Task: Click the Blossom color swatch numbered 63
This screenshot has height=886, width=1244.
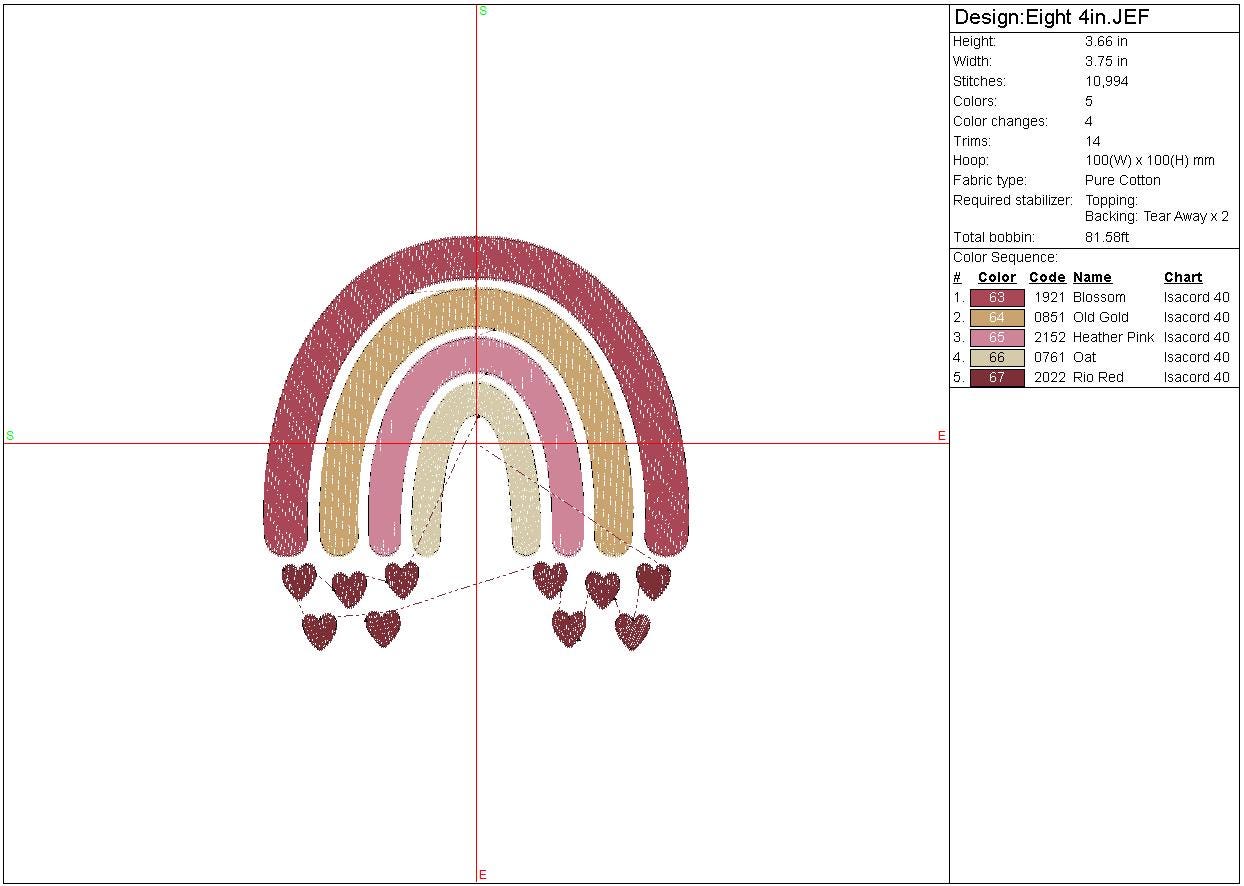Action: (997, 297)
